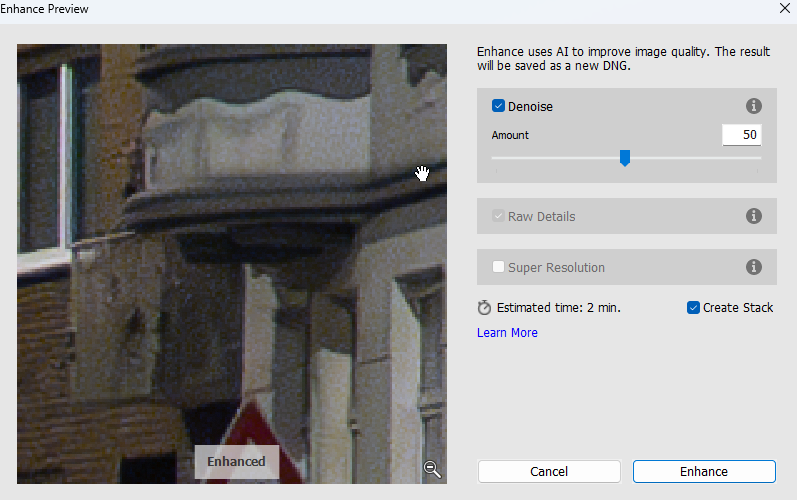The width and height of the screenshot is (797, 500).
Task: Click the Denoise label text
Action: coord(530,106)
